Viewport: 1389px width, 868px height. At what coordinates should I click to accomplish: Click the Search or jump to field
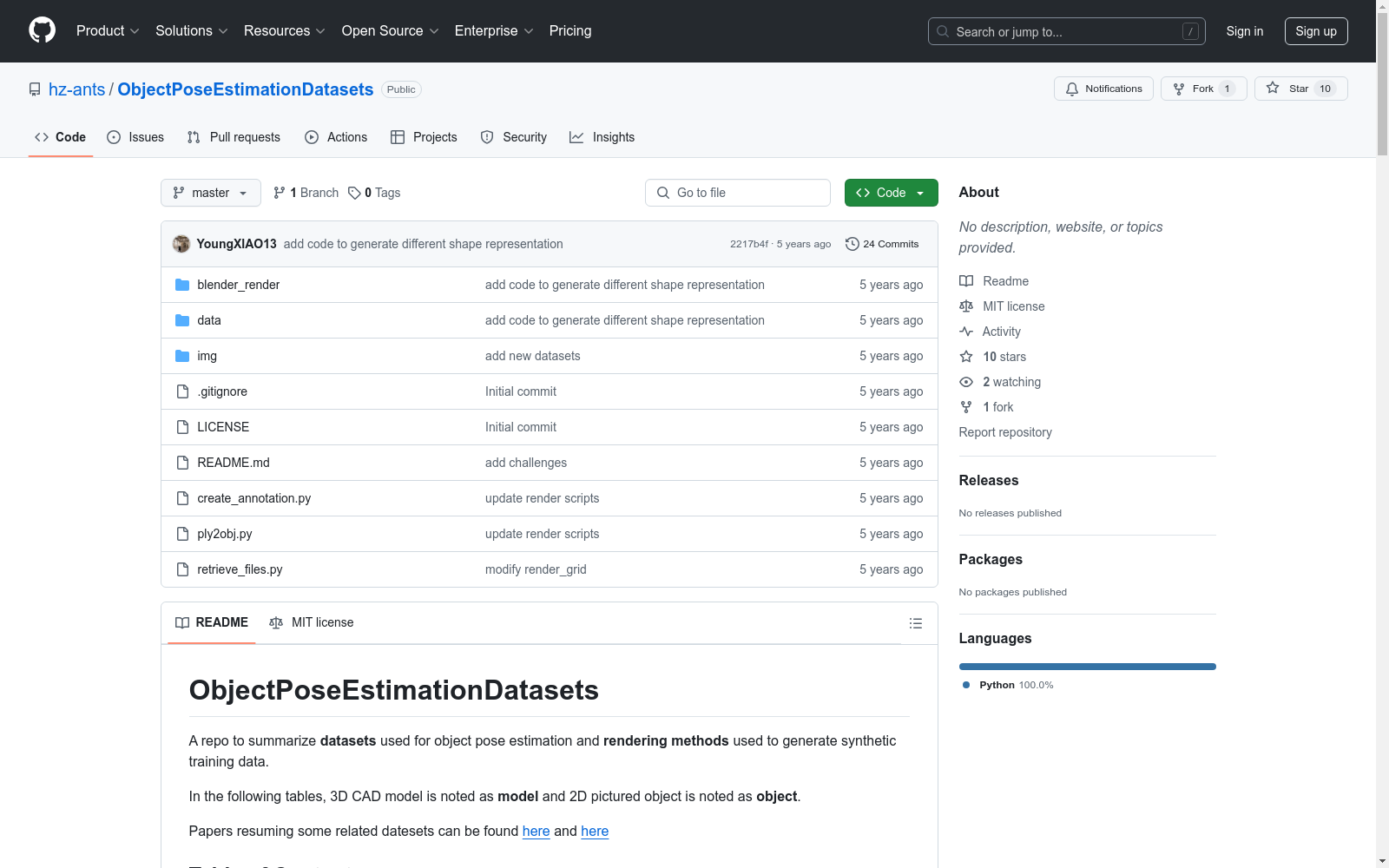pyautogui.click(x=1067, y=31)
